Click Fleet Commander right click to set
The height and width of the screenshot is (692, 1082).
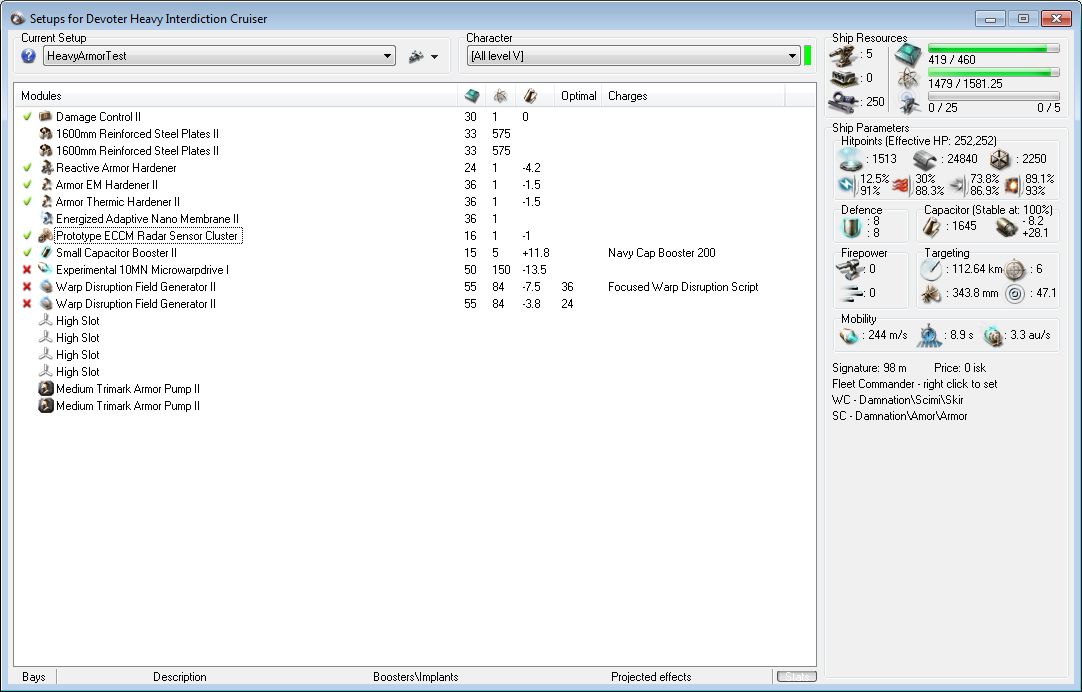click(914, 384)
